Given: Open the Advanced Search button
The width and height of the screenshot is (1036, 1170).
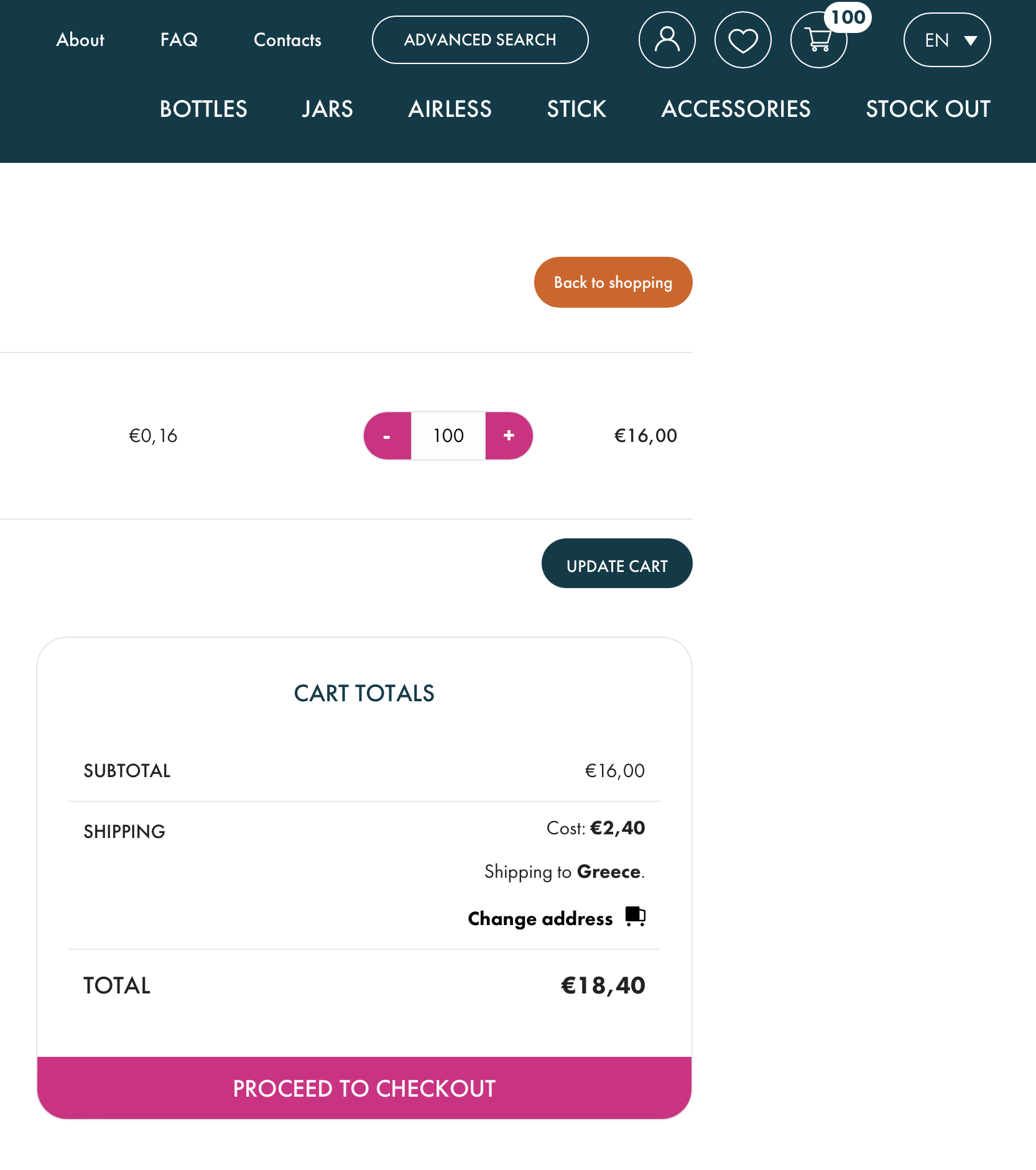Looking at the screenshot, I should click(479, 40).
